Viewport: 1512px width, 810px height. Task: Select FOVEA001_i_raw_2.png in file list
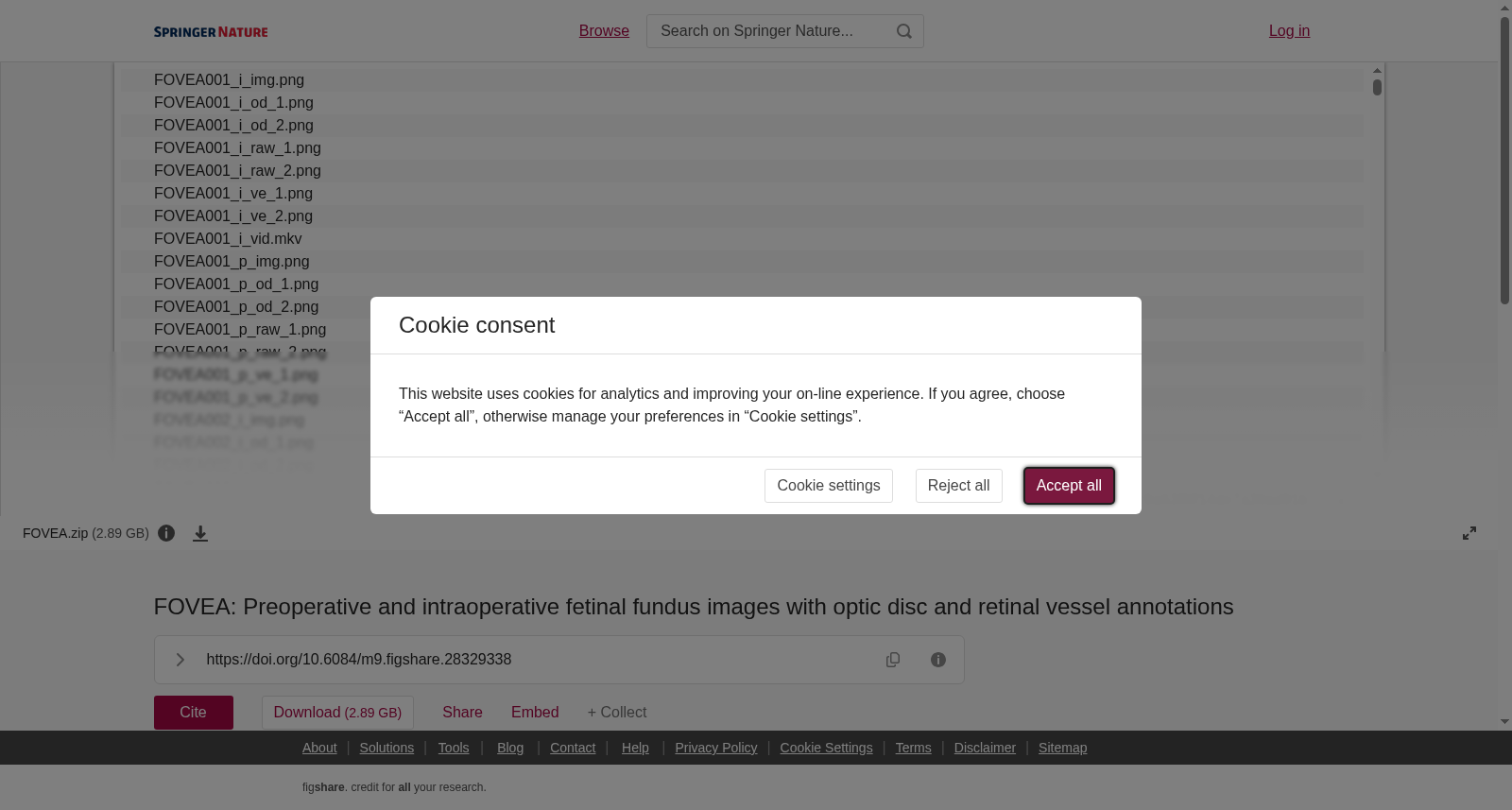(x=742, y=171)
